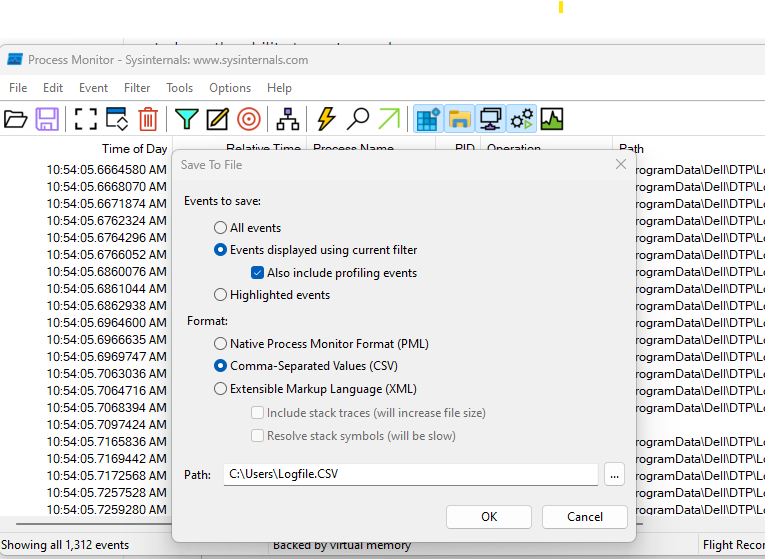Open the Filter funnel icon
This screenshot has width=765, height=559.
coord(186,119)
